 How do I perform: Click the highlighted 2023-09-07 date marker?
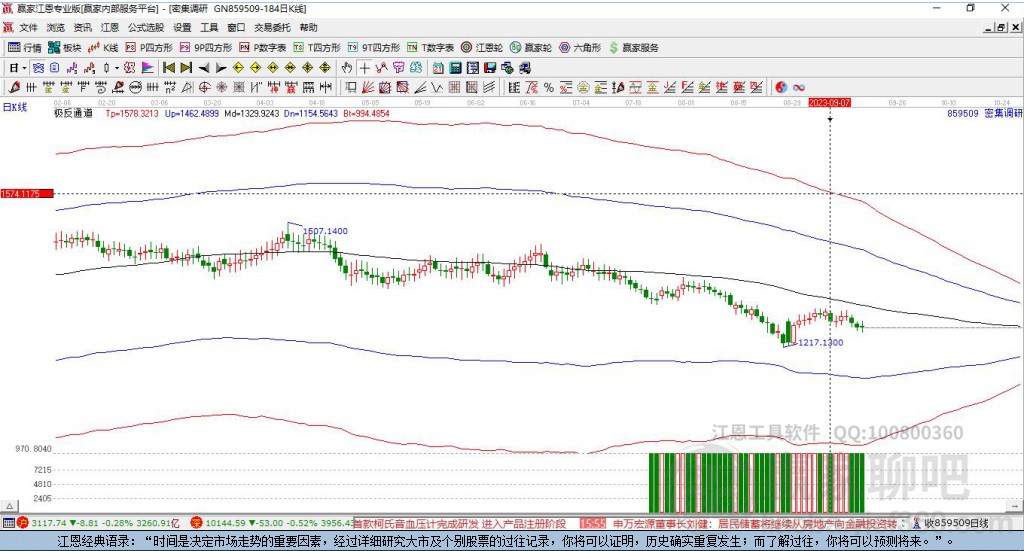829,102
